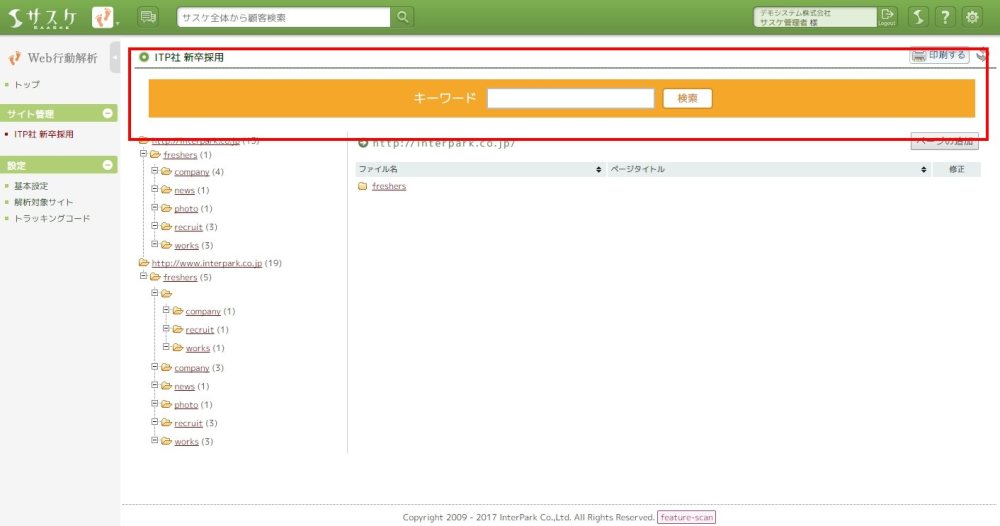Select 基本設定 in sidebar menu
Image resolution: width=1000 pixels, height=526 pixels.
coord(31,186)
